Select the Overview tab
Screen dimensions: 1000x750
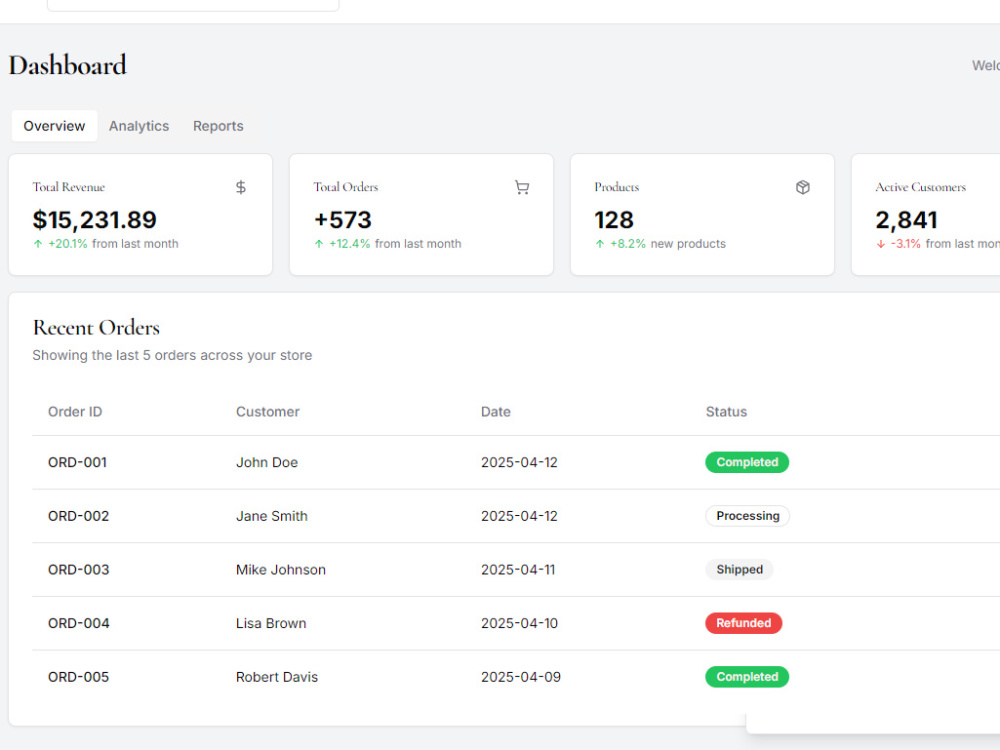54,126
